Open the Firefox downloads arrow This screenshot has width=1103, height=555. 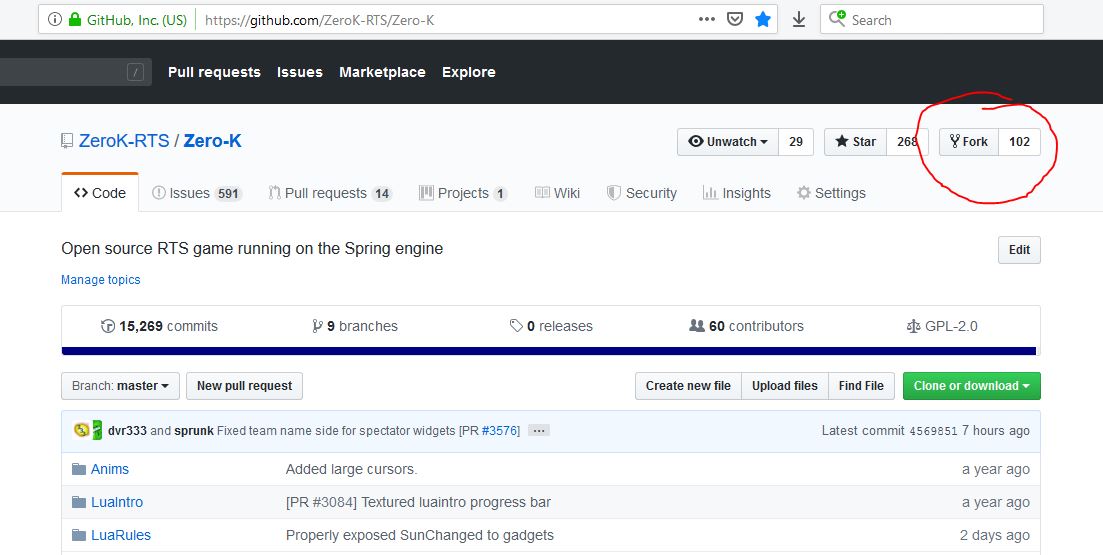click(x=798, y=20)
